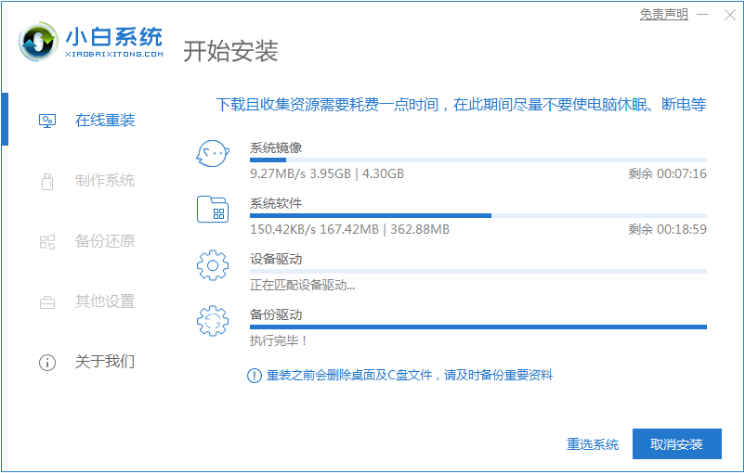Click the 重选系统 button
744x473 pixels.
click(593, 444)
